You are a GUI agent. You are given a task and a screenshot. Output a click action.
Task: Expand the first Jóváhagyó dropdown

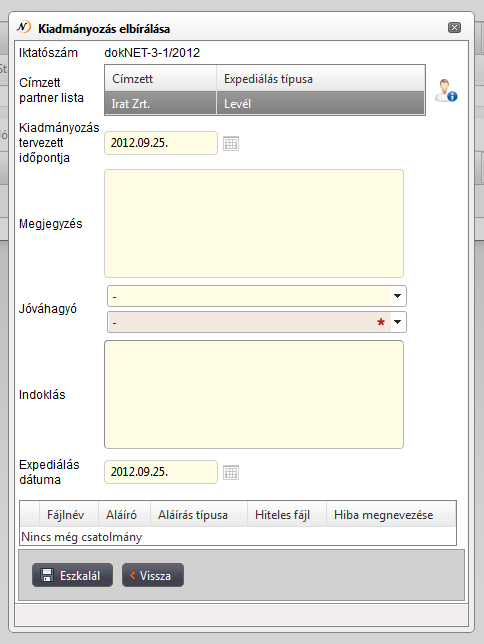(x=397, y=296)
